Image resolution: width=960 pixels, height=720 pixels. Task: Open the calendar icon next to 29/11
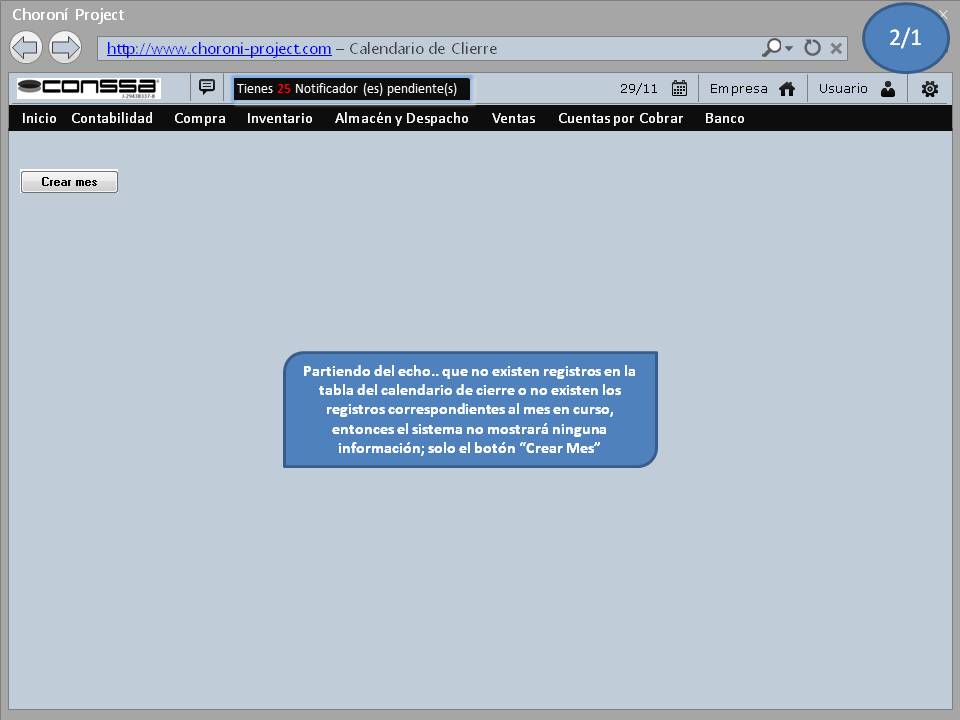(x=679, y=88)
